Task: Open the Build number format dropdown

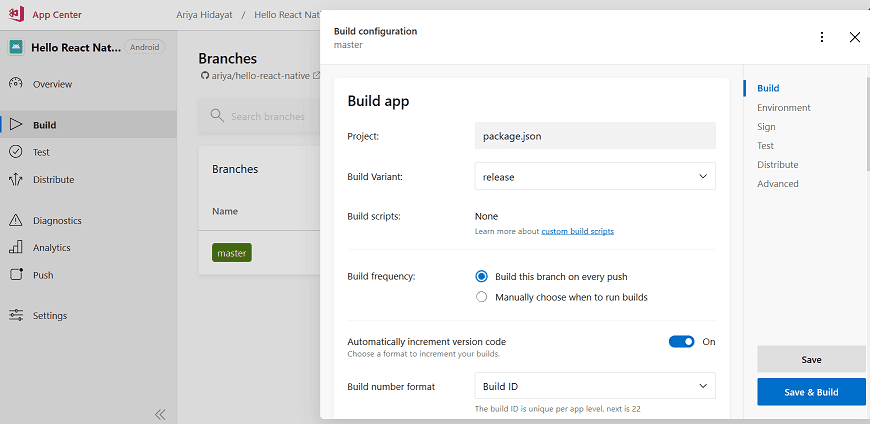Action: [595, 386]
